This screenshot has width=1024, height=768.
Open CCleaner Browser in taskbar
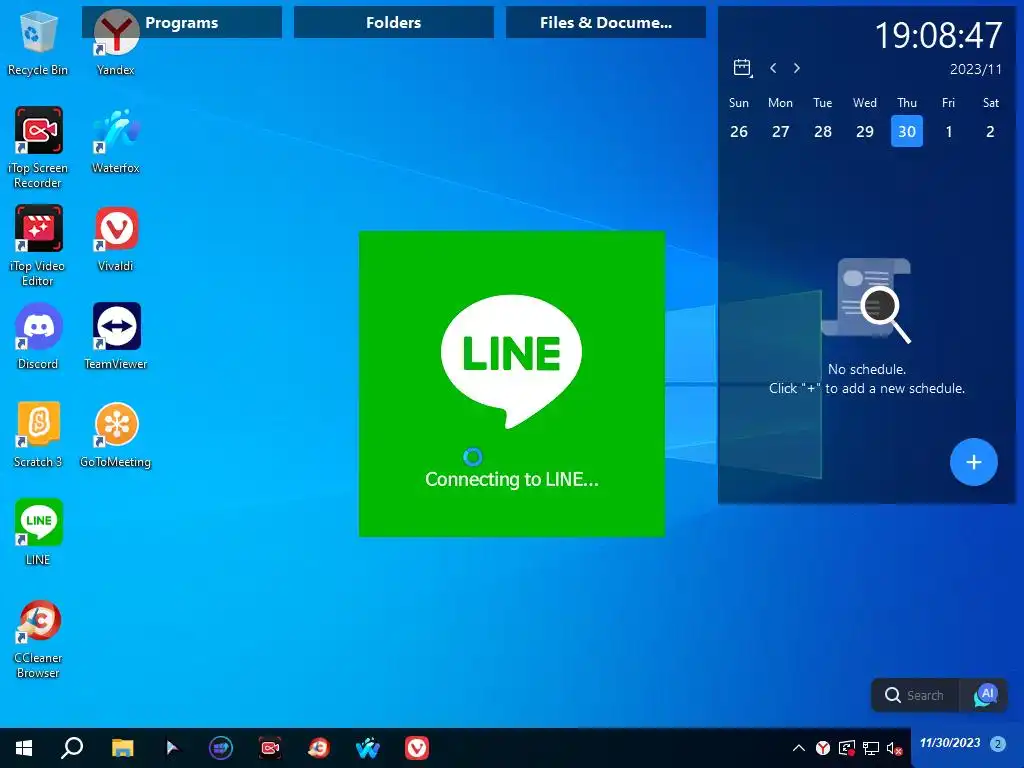[319, 748]
